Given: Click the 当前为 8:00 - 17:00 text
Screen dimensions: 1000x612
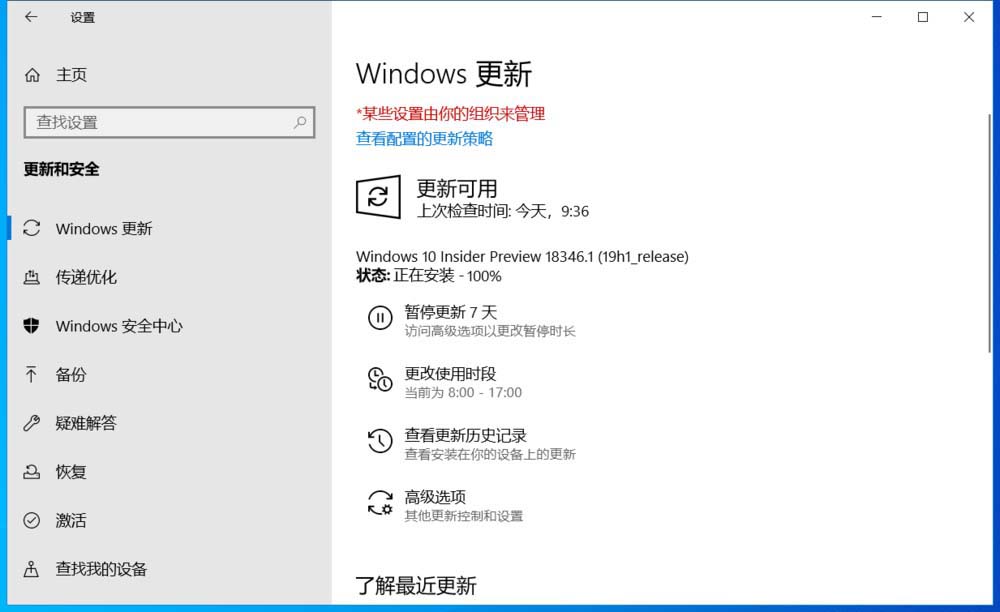Looking at the screenshot, I should (463, 392).
